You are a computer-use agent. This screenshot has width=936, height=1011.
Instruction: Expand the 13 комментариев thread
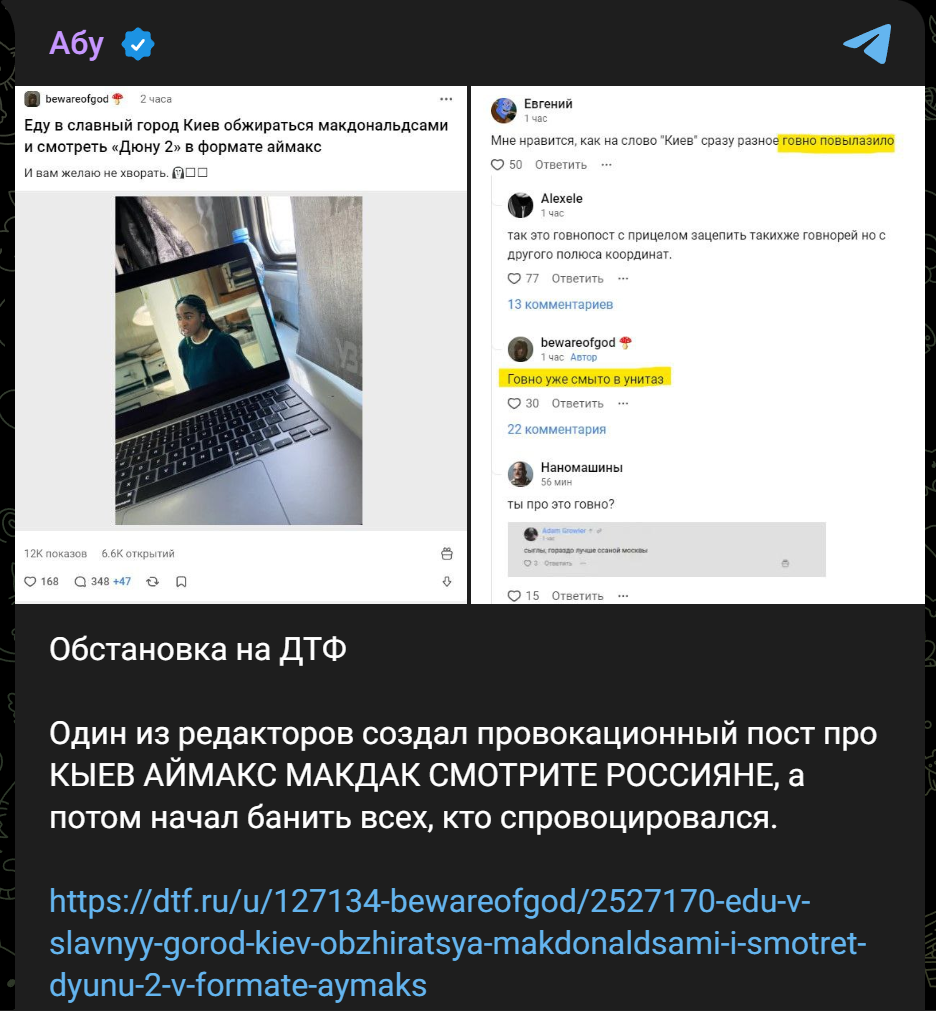[560, 304]
